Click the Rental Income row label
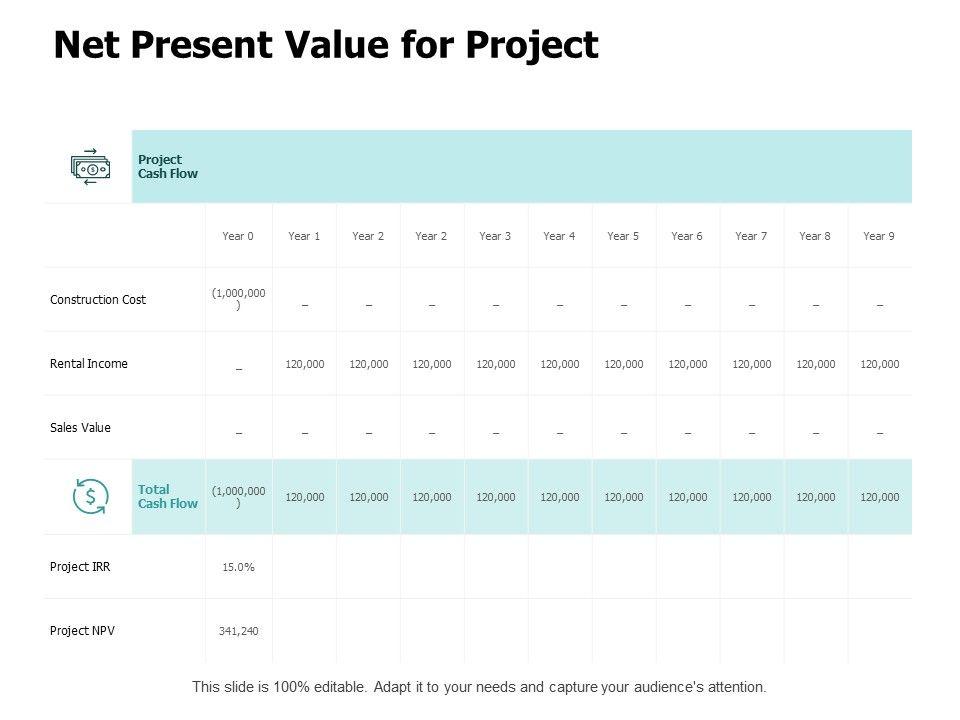 89,364
